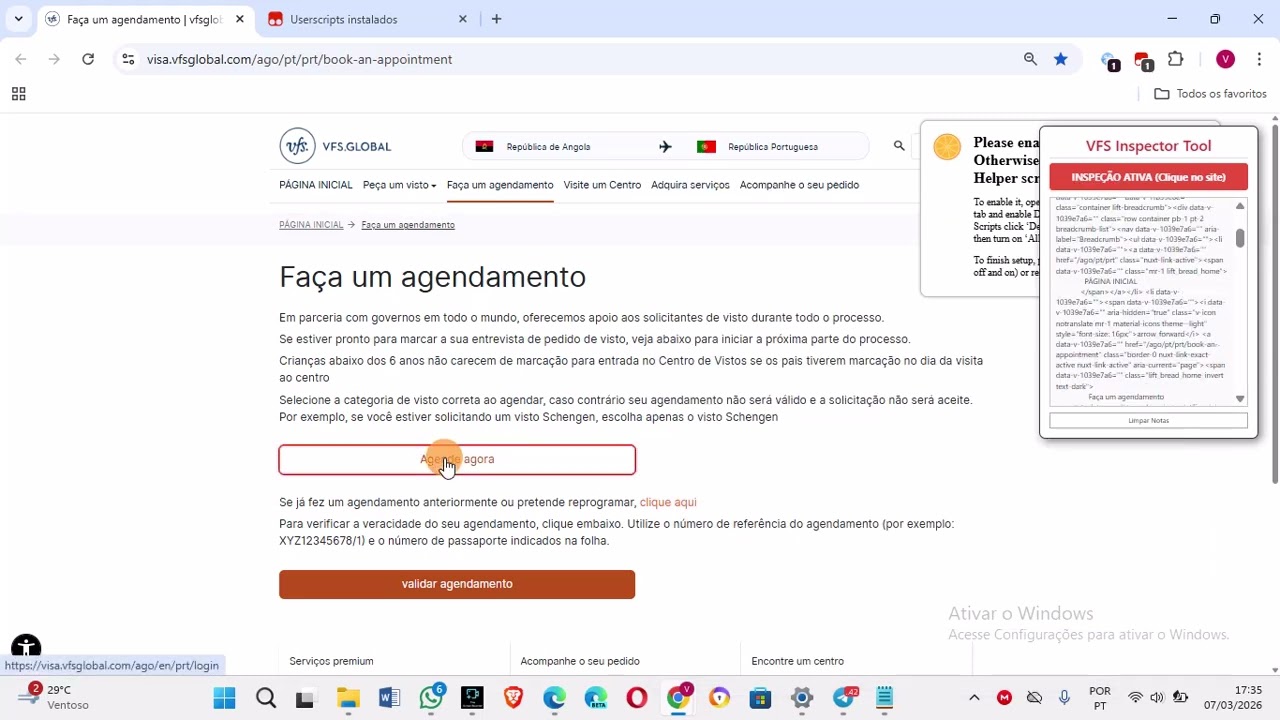Click the microphone tray icon

(1064, 698)
